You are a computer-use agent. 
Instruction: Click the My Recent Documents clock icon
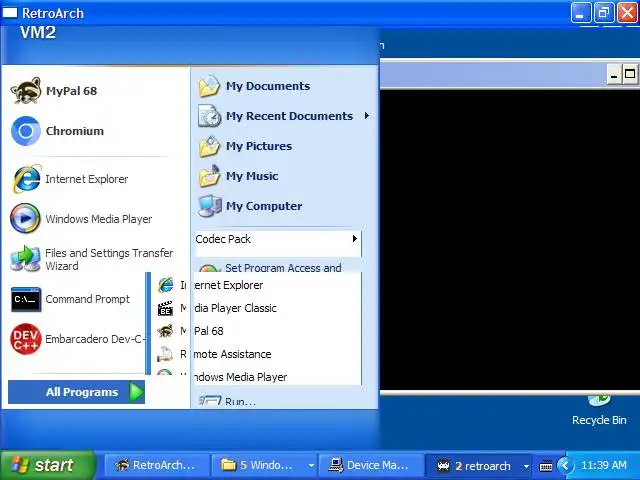(x=209, y=116)
